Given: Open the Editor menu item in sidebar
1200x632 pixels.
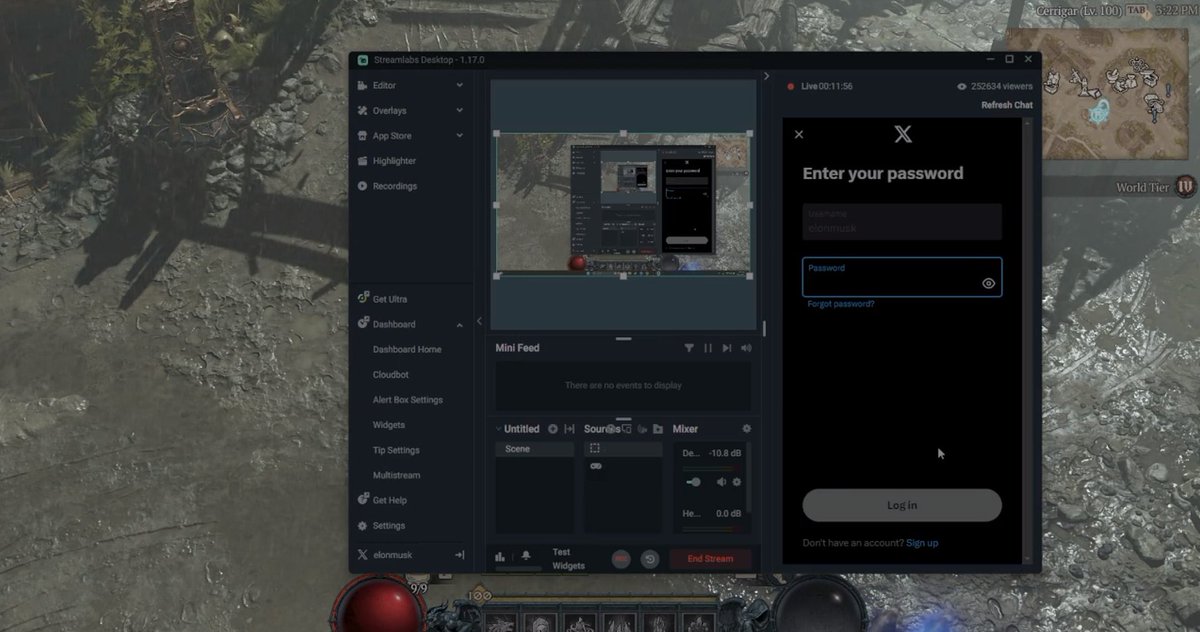Looking at the screenshot, I should point(384,86).
